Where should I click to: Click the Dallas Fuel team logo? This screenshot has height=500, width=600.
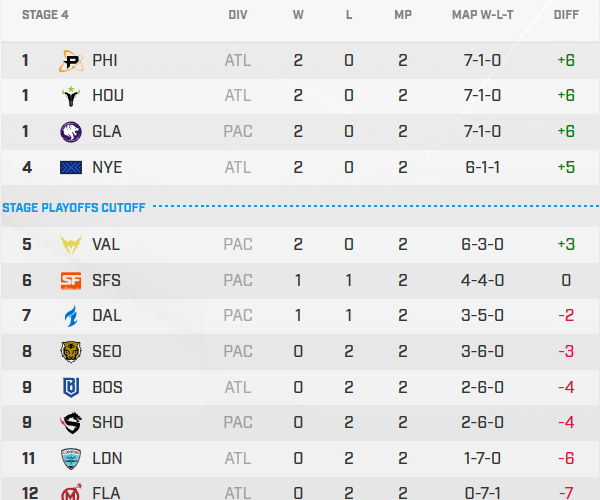click(72, 316)
